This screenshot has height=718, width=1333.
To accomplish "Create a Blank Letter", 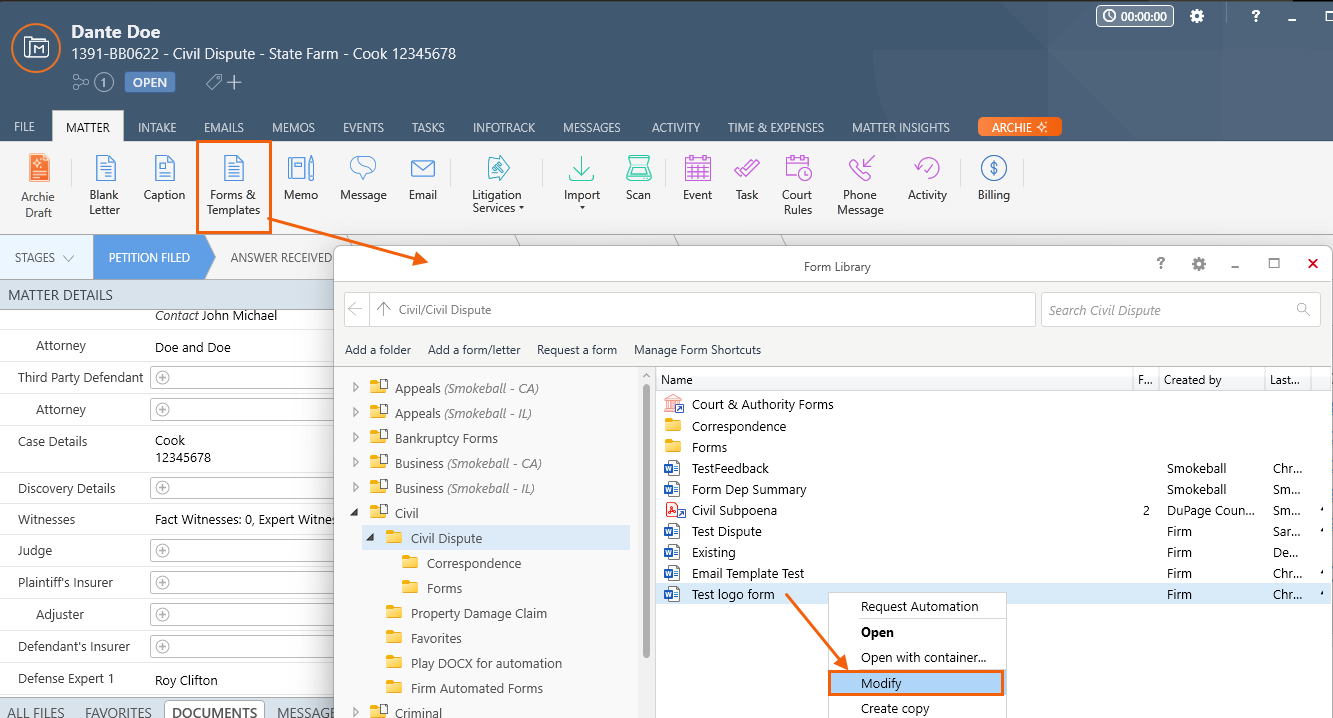I will click(x=104, y=186).
